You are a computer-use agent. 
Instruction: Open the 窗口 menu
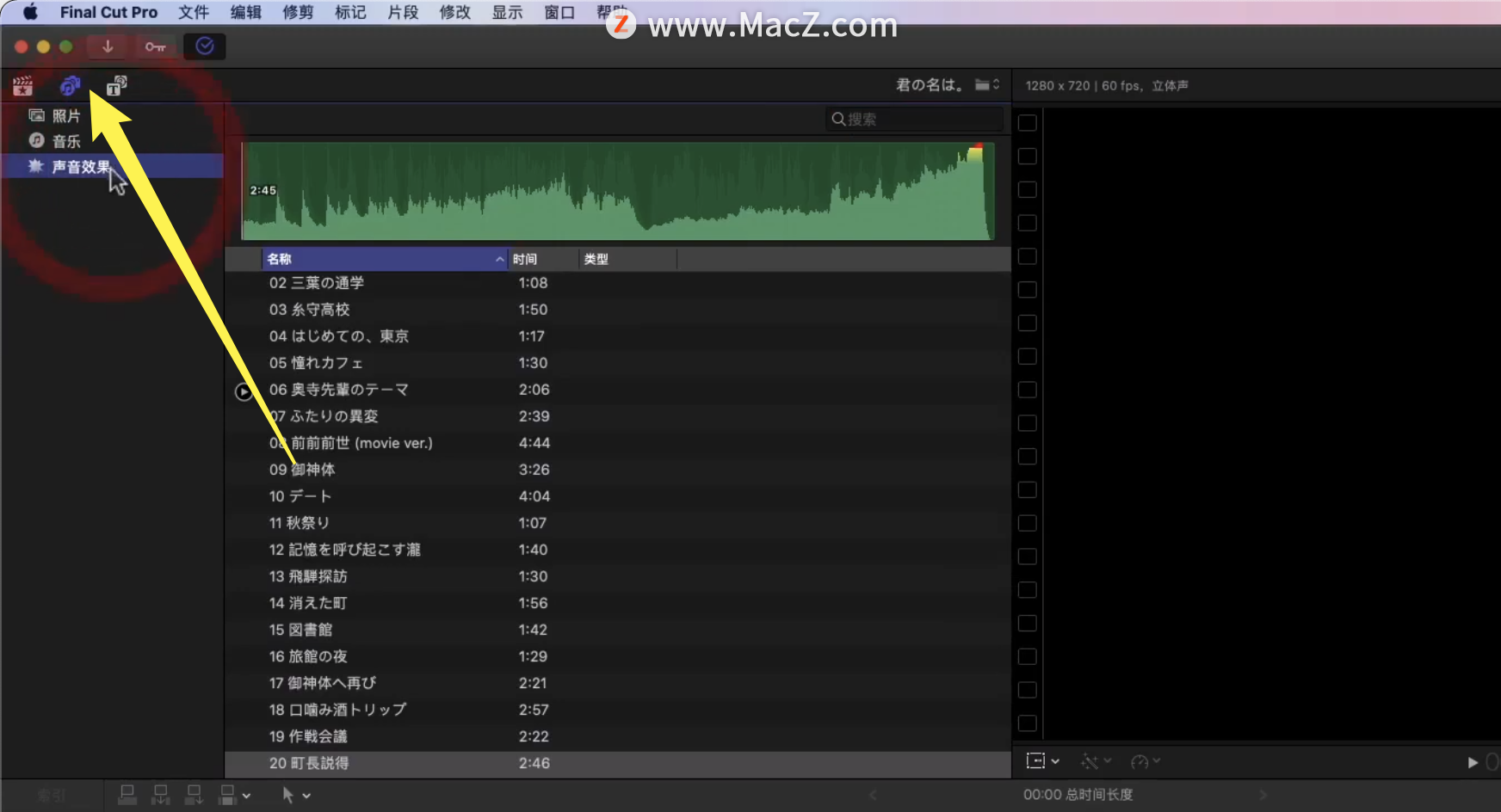coord(559,12)
